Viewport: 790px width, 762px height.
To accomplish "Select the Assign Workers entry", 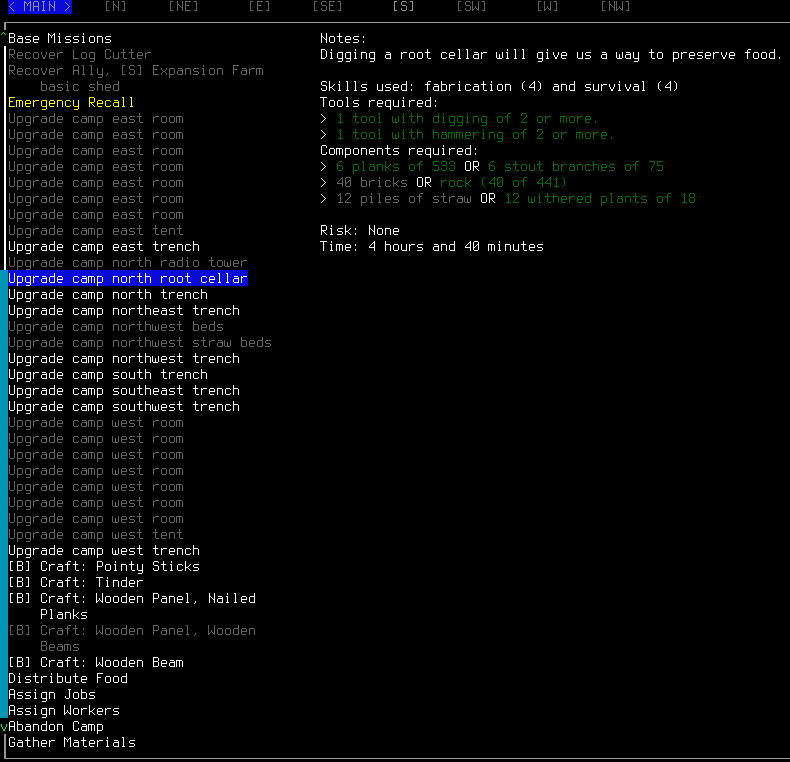I will [64, 711].
